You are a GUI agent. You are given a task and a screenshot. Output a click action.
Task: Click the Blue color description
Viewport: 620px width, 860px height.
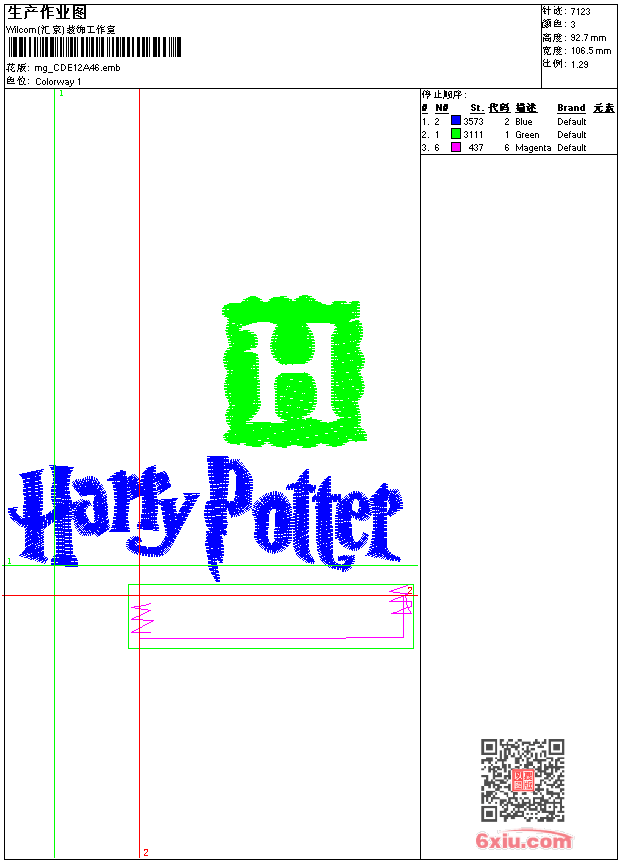[523, 121]
